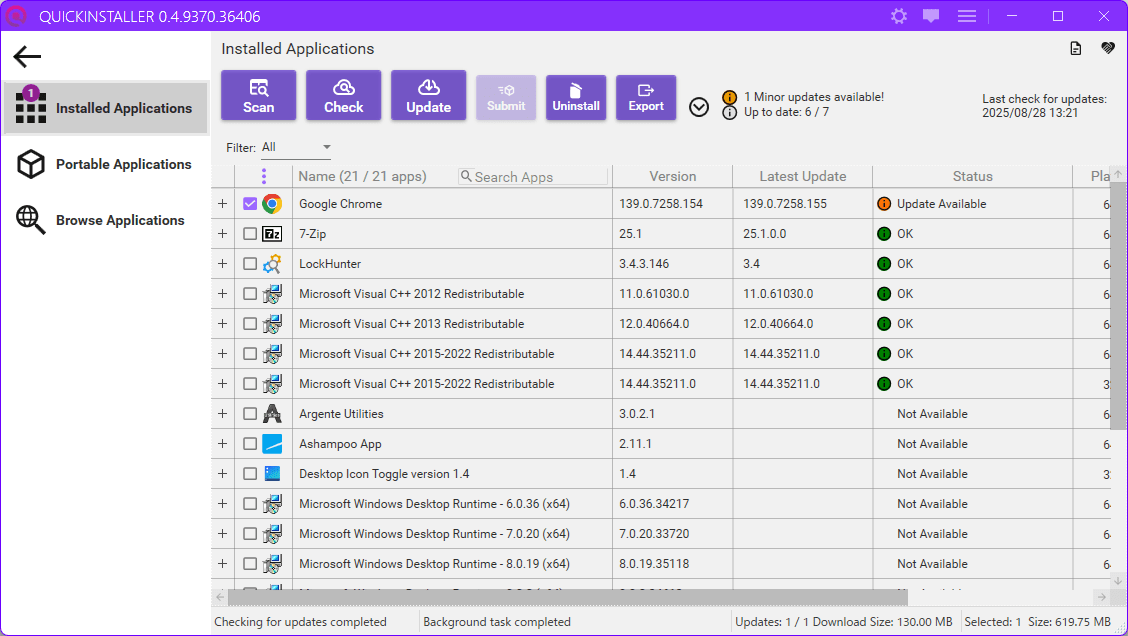The image size is (1128, 636).
Task: Click the Submit button
Action: click(x=506, y=97)
